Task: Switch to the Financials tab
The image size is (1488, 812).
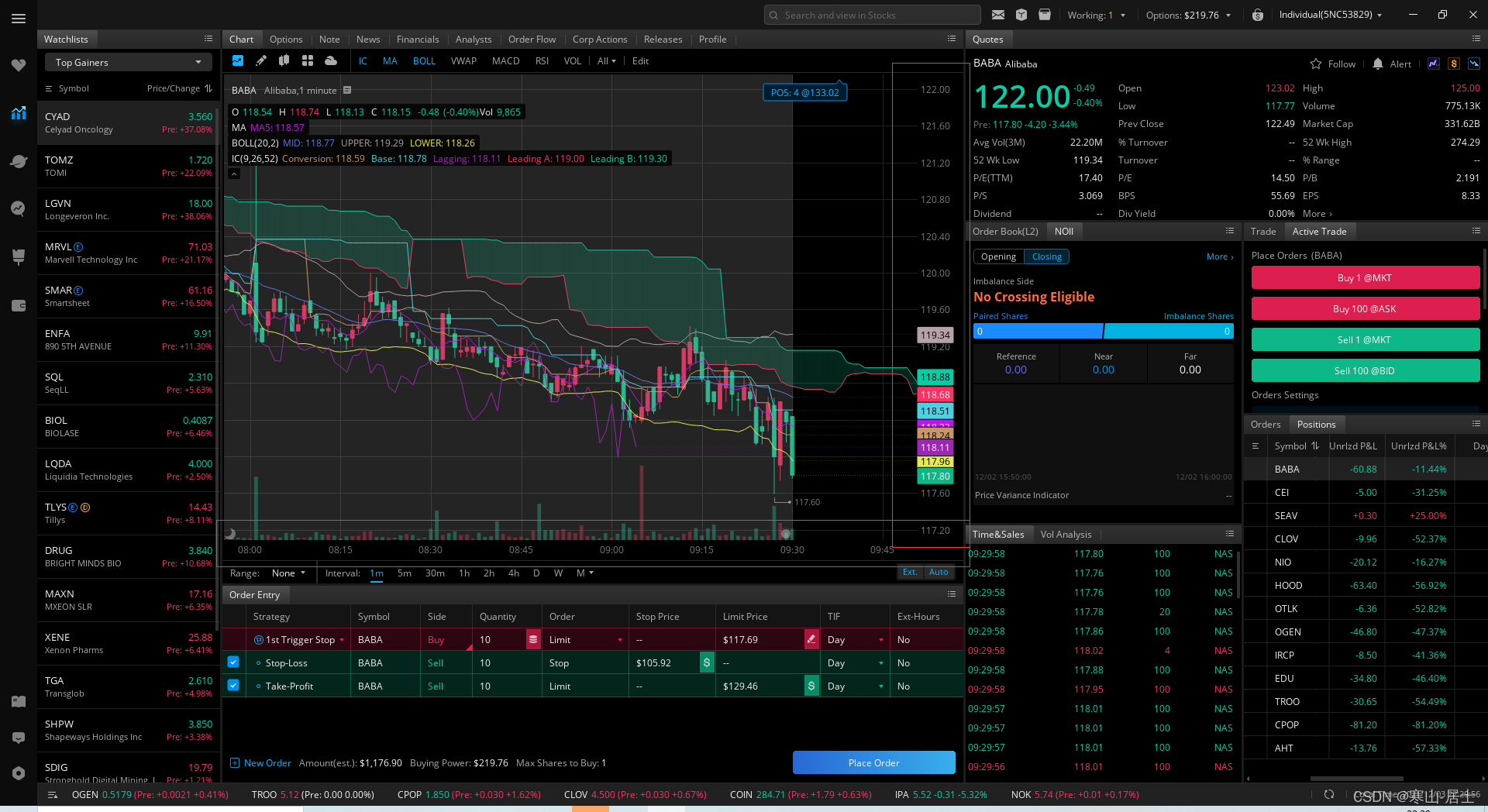Action: tap(417, 39)
